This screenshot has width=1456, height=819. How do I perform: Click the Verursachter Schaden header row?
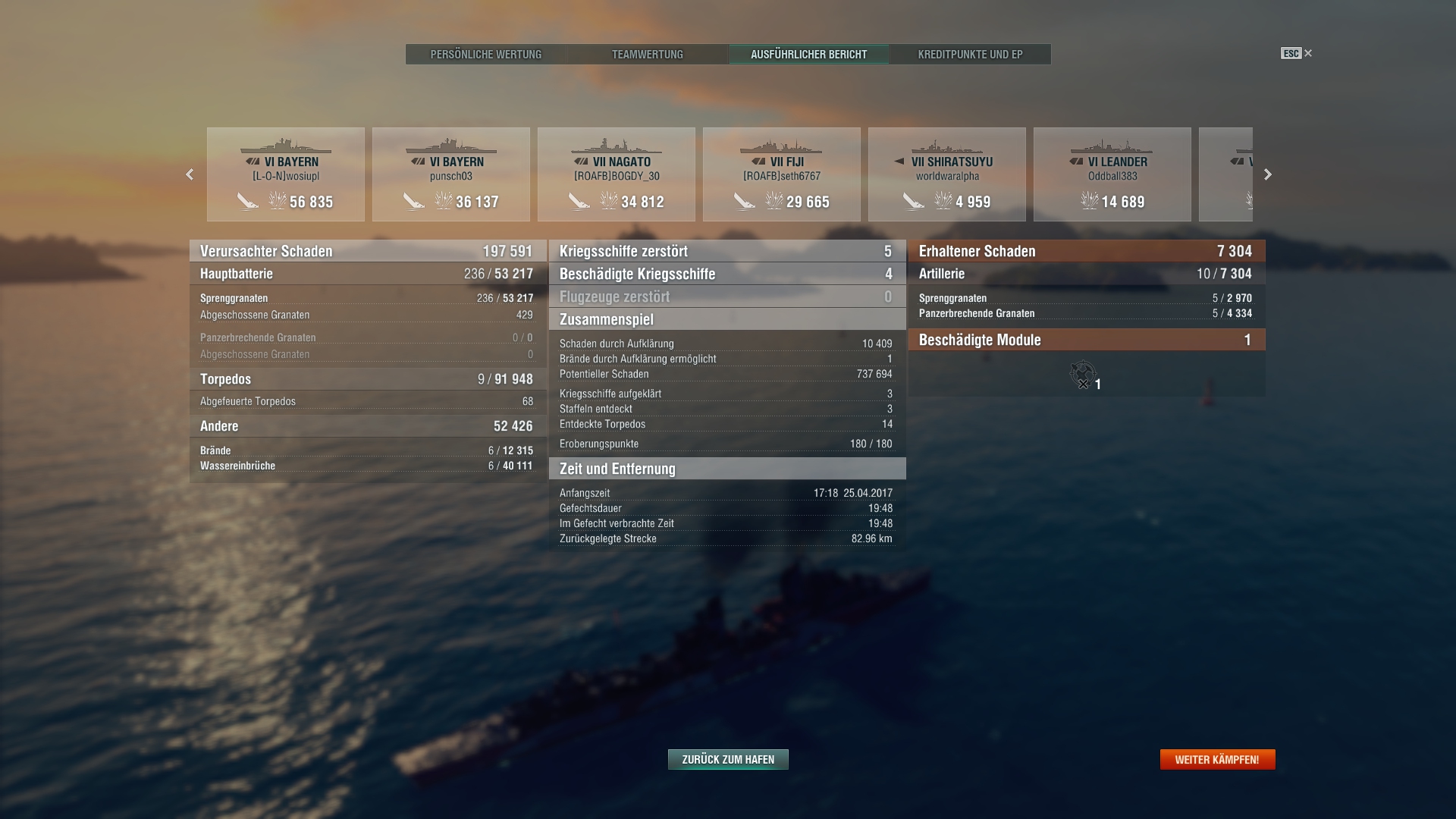tap(367, 251)
